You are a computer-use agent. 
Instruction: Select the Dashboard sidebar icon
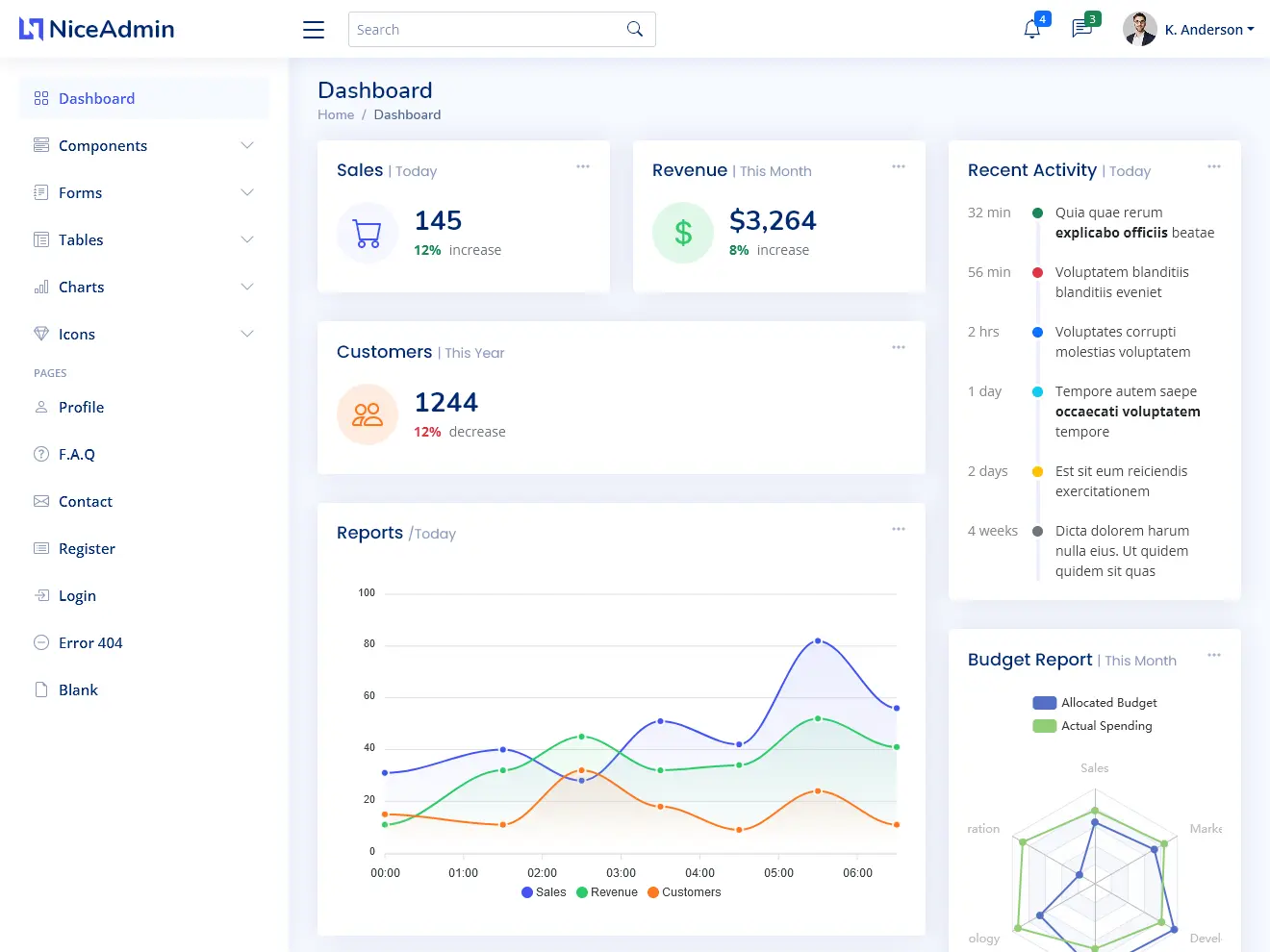(40, 98)
